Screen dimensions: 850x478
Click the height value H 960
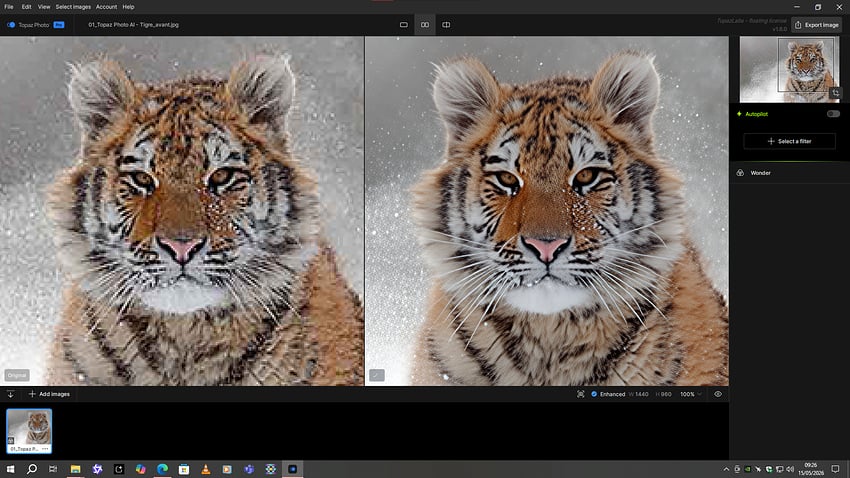pyautogui.click(x=664, y=394)
